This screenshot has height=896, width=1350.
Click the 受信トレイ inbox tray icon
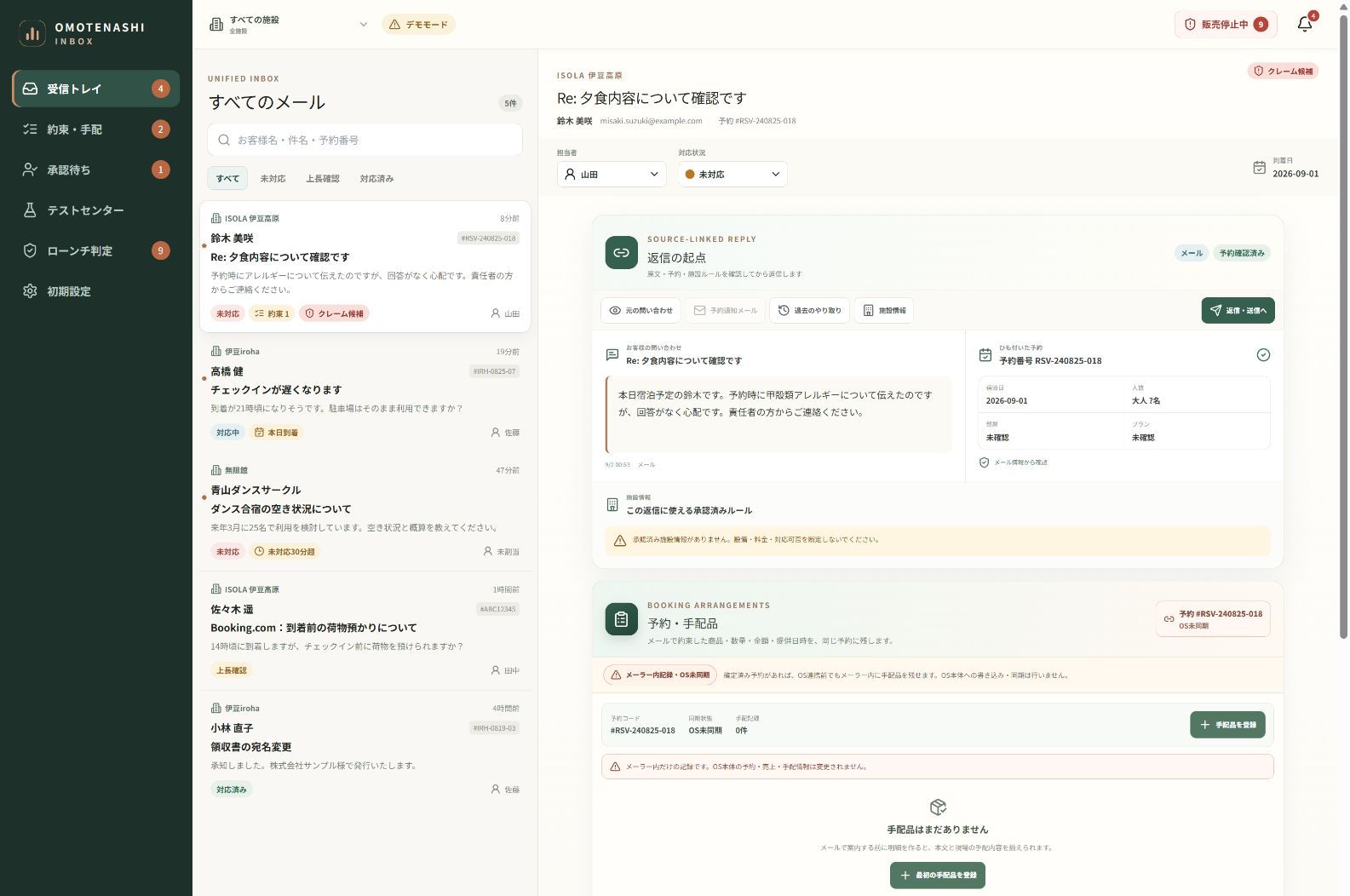[x=30, y=89]
